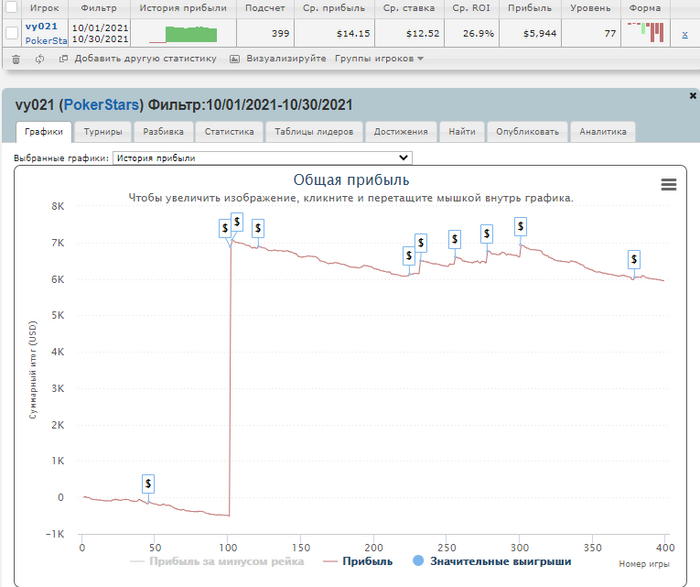The height and width of the screenshot is (587, 700).
Task: Click the $ marker near game 300
Action: click(x=521, y=227)
